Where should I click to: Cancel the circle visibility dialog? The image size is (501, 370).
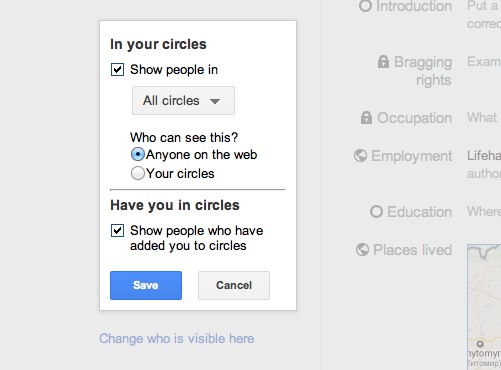tap(234, 285)
